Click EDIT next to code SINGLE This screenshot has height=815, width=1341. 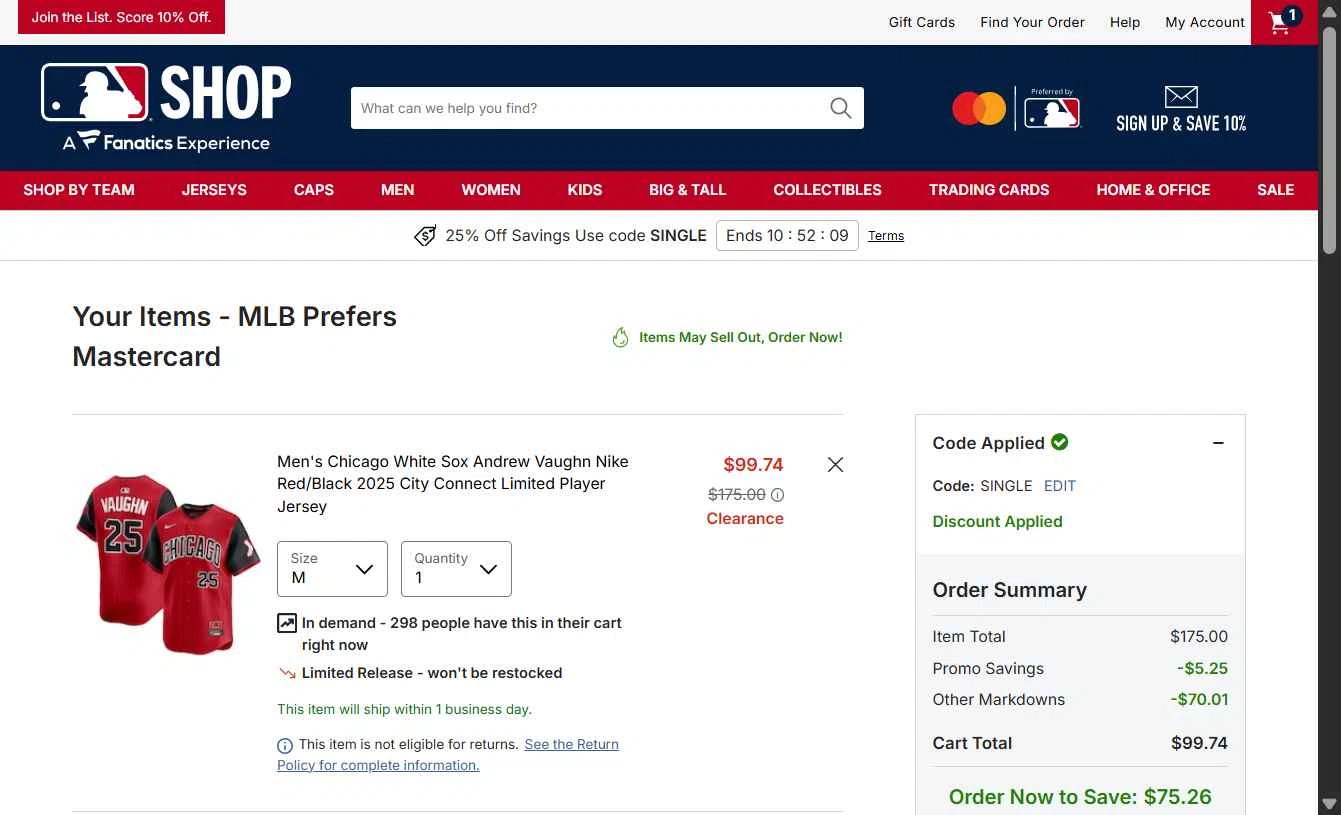1060,486
